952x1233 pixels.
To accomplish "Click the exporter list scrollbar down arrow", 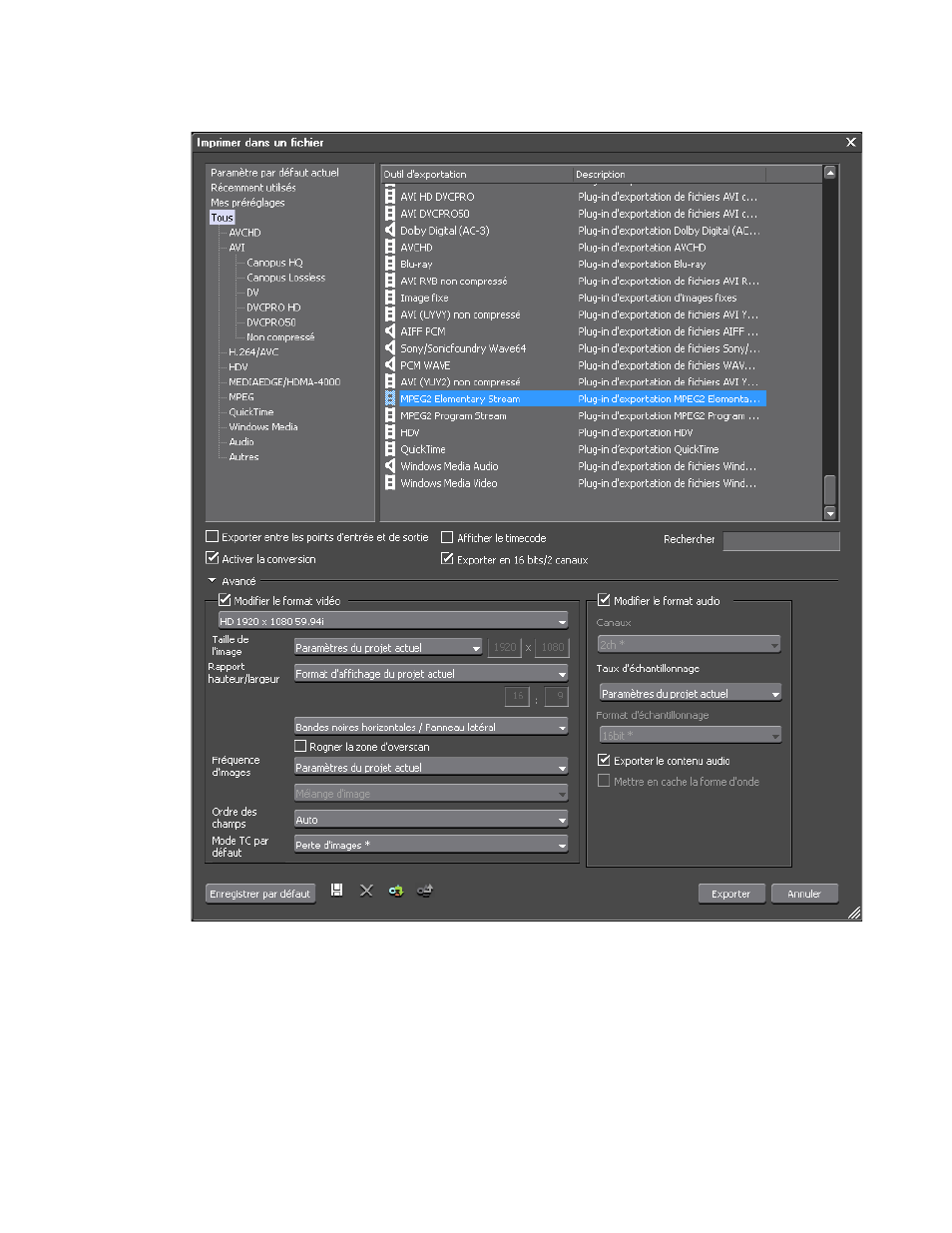I will tap(830, 513).
